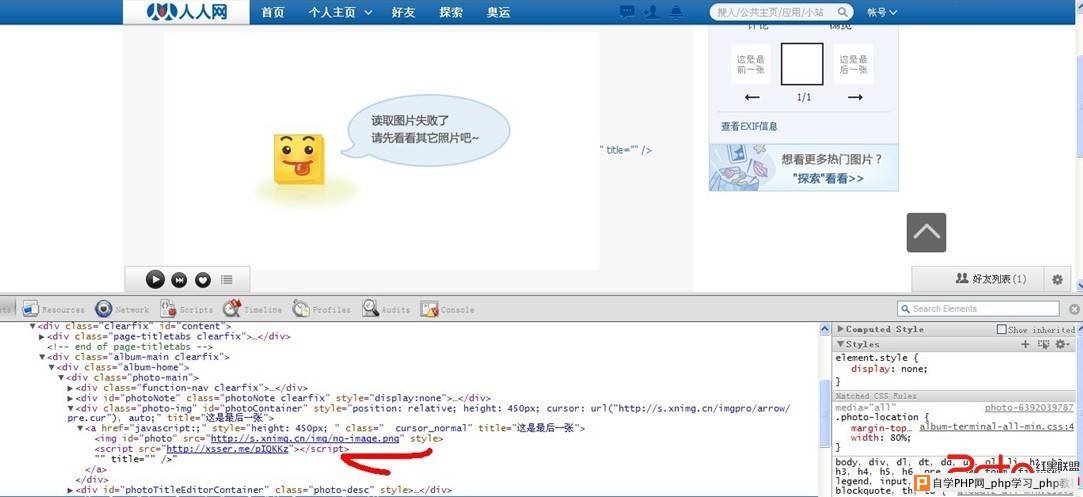
Task: Open the Console panel in DevTools
Action: (448, 309)
